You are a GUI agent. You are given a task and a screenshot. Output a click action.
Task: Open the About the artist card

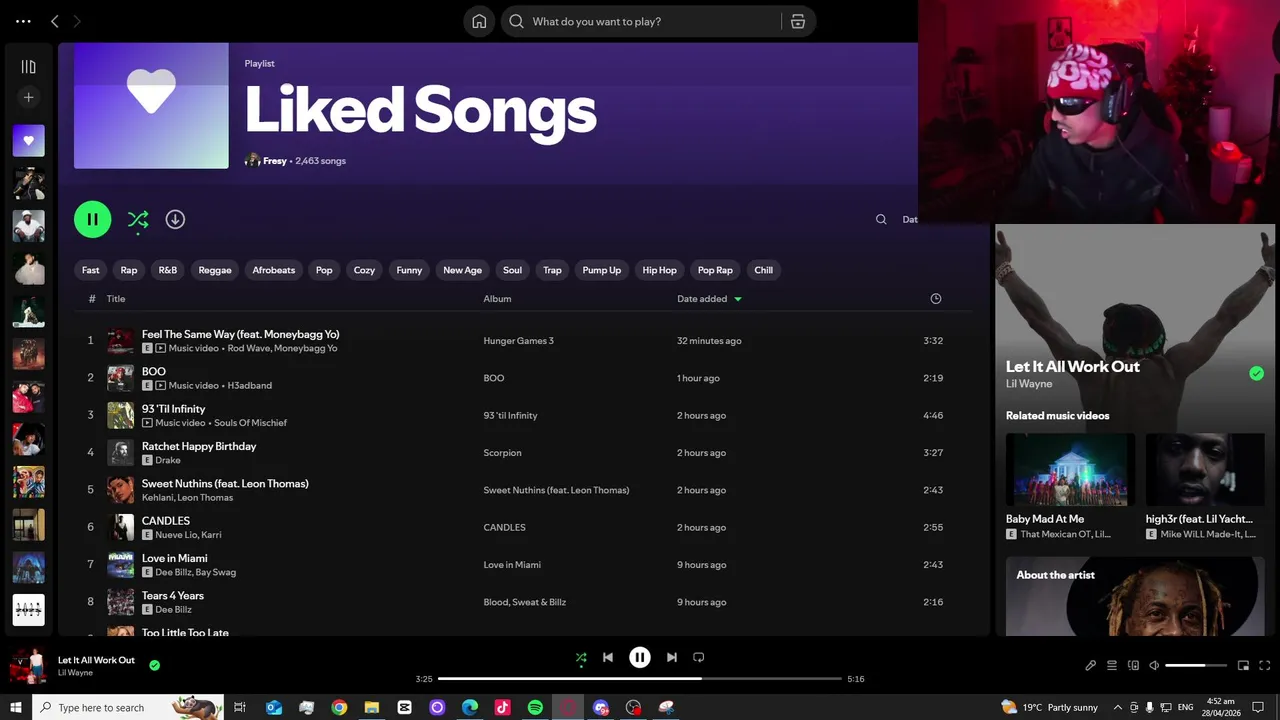pos(1135,596)
